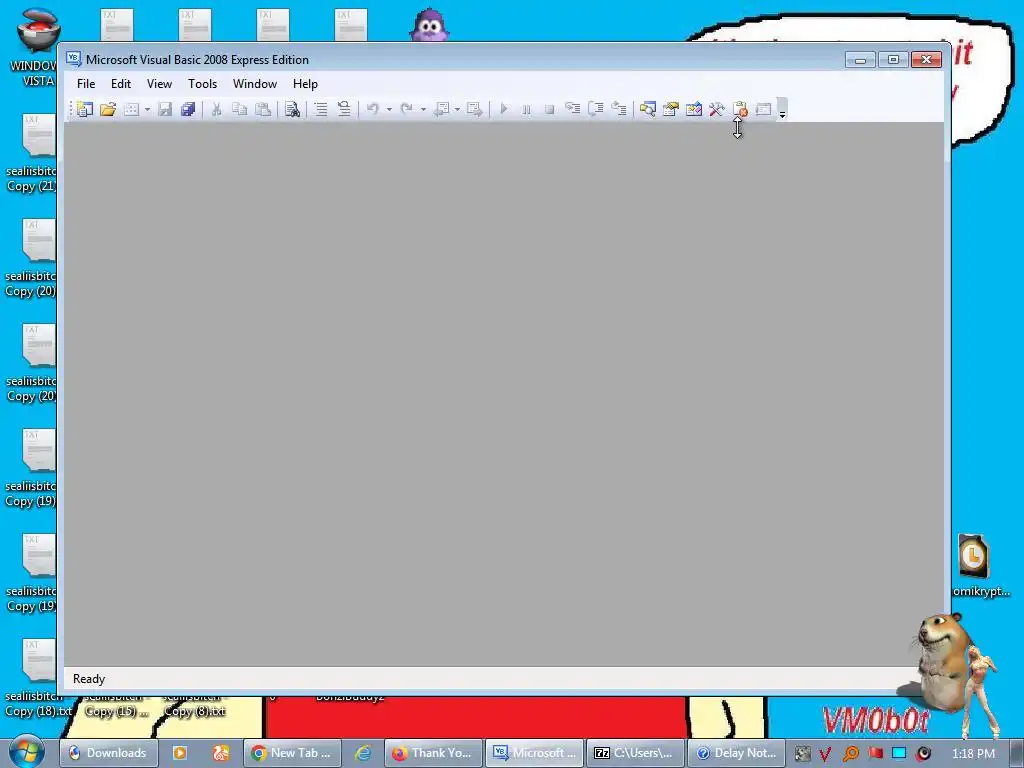This screenshot has height=768, width=1024.
Task: Click the Toolbox hammer and wrench icon
Action: click(716, 109)
